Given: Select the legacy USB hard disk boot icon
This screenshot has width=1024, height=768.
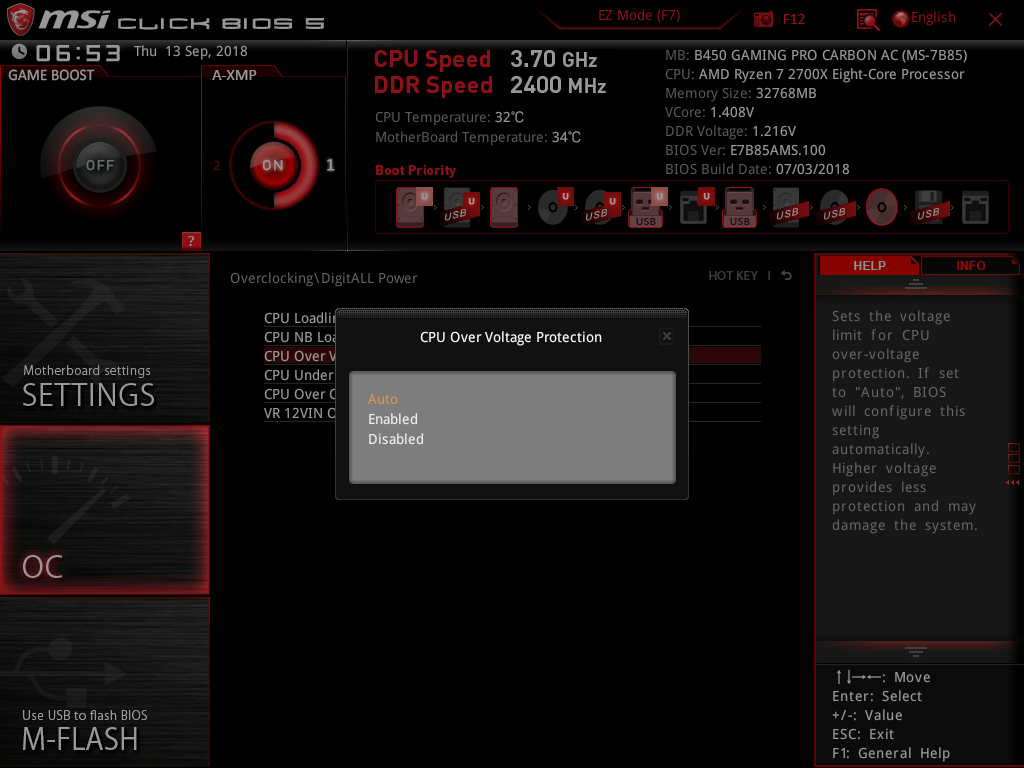Looking at the screenshot, I should point(788,207).
